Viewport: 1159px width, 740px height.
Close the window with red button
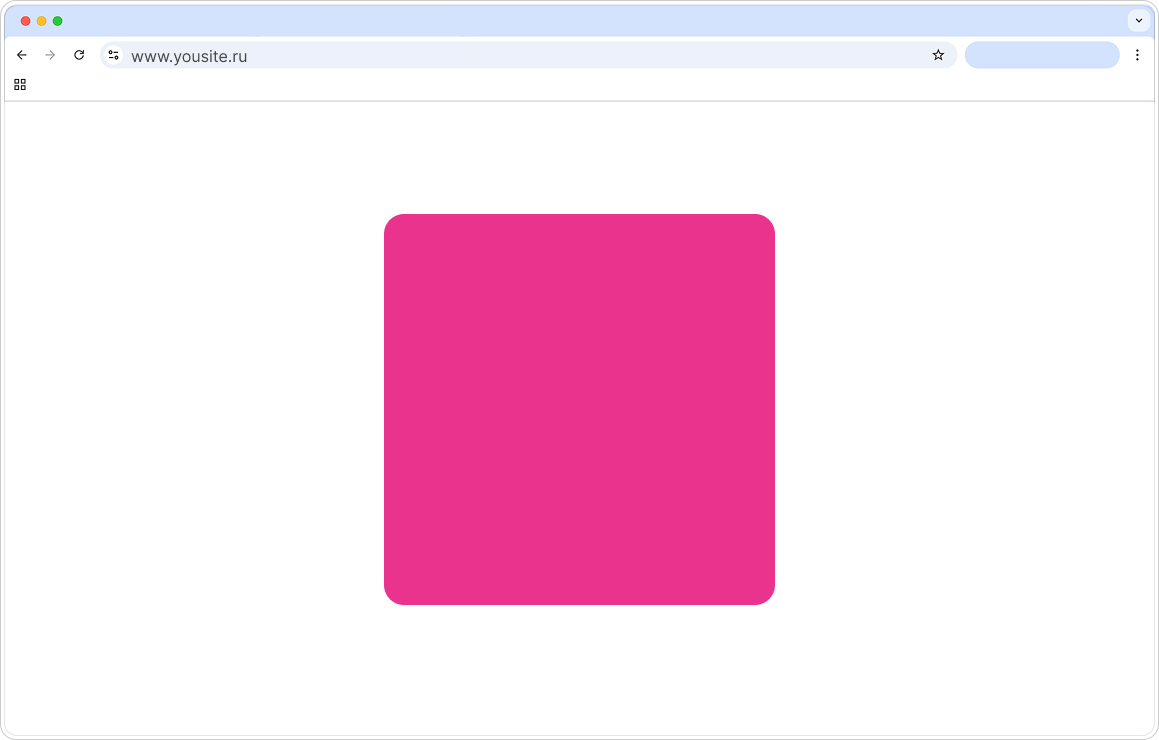click(x=25, y=21)
